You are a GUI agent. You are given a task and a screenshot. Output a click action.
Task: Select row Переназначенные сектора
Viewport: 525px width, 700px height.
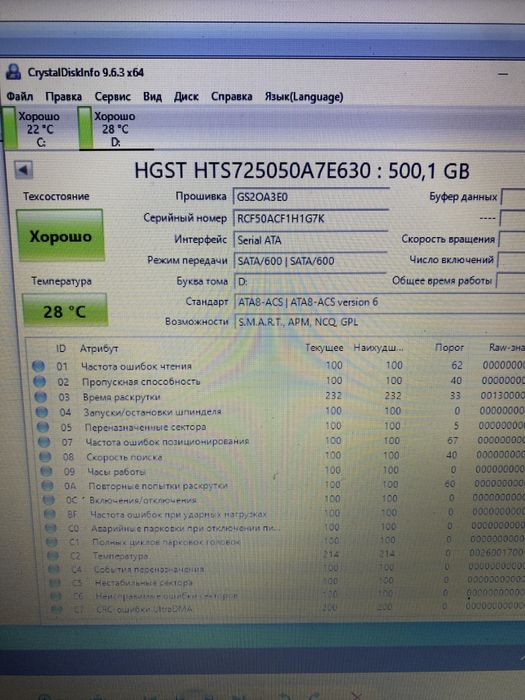tap(280, 426)
